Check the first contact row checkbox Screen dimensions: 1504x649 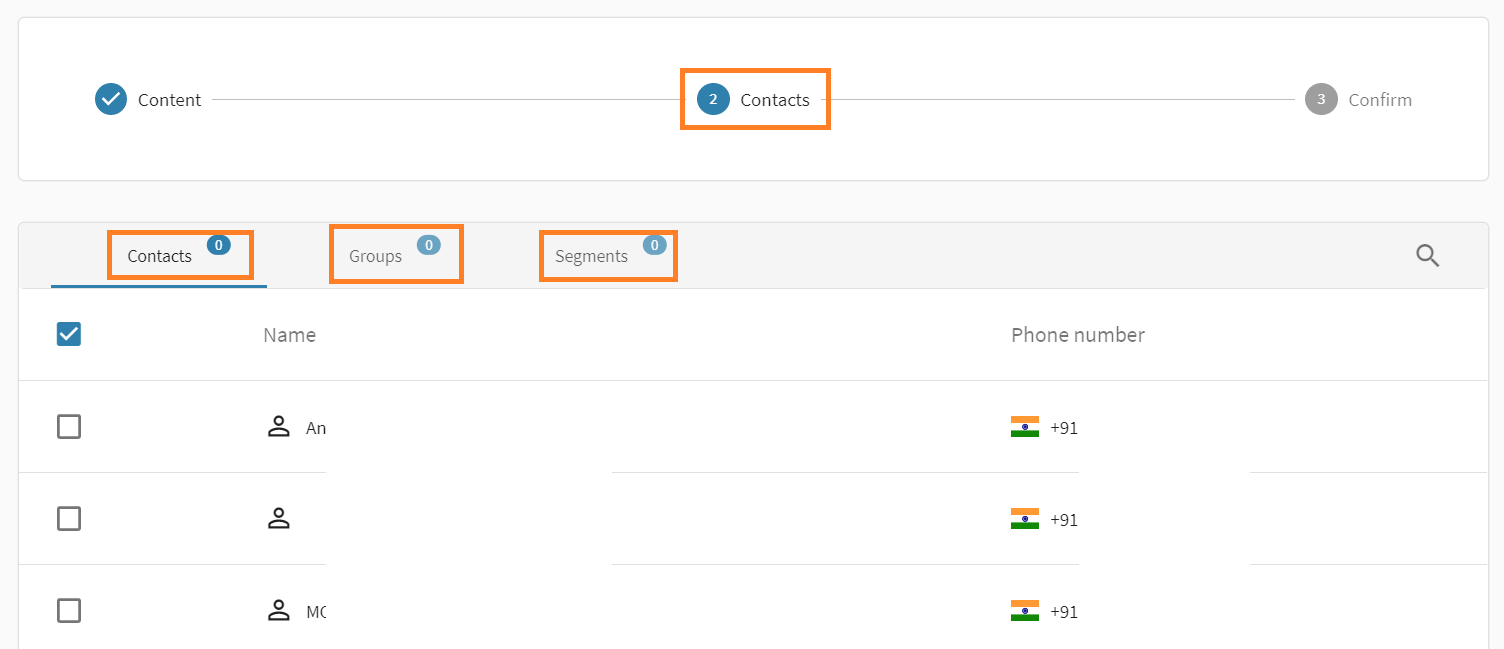[x=69, y=427]
